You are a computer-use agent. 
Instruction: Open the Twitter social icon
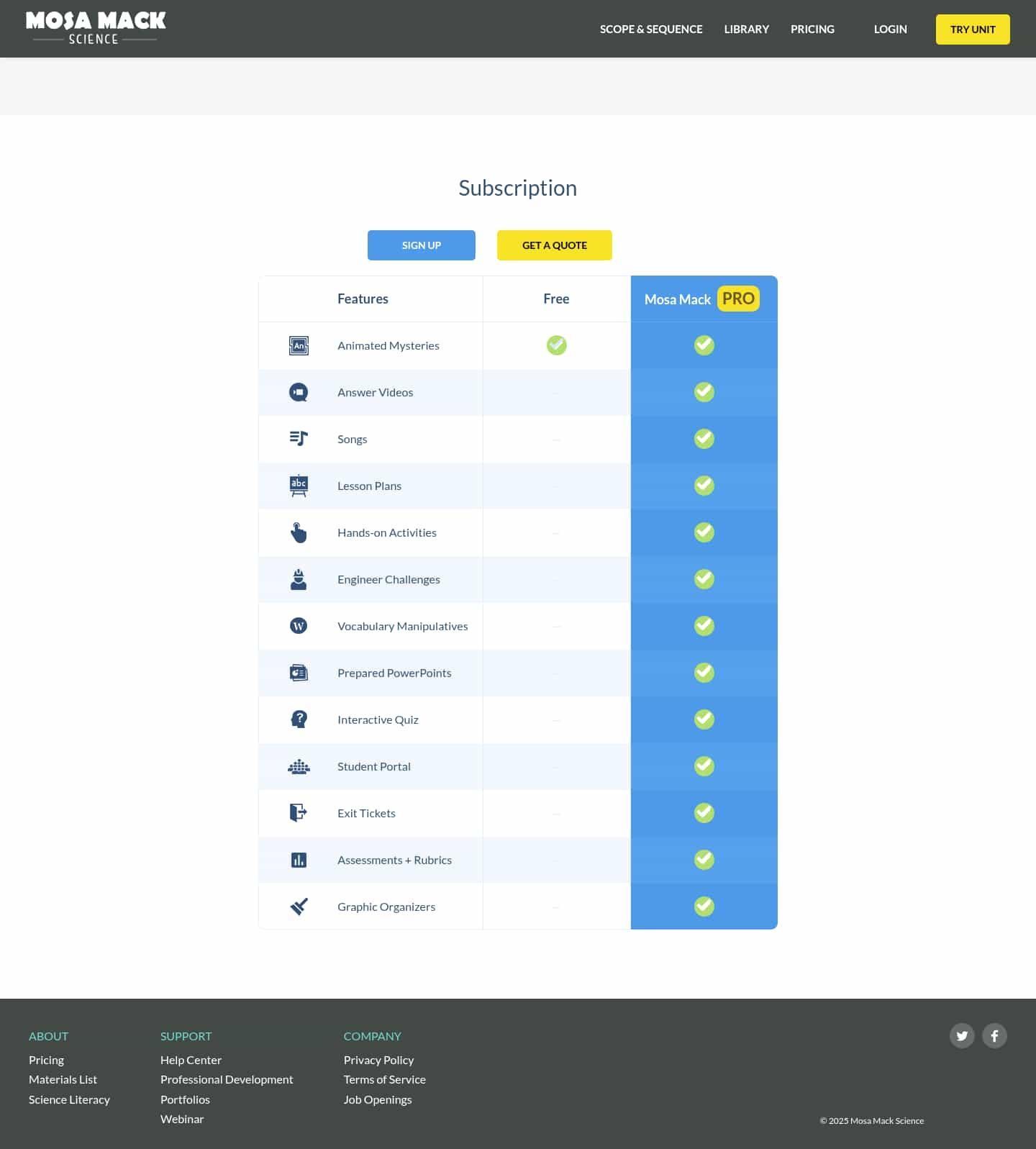pyautogui.click(x=962, y=1036)
